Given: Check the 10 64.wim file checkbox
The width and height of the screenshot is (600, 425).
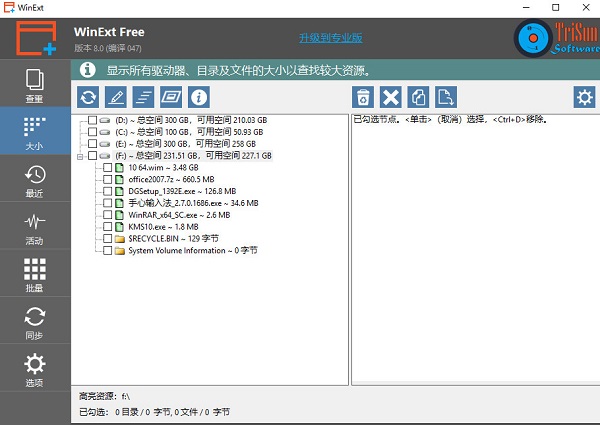Looking at the screenshot, I should coord(108,168).
